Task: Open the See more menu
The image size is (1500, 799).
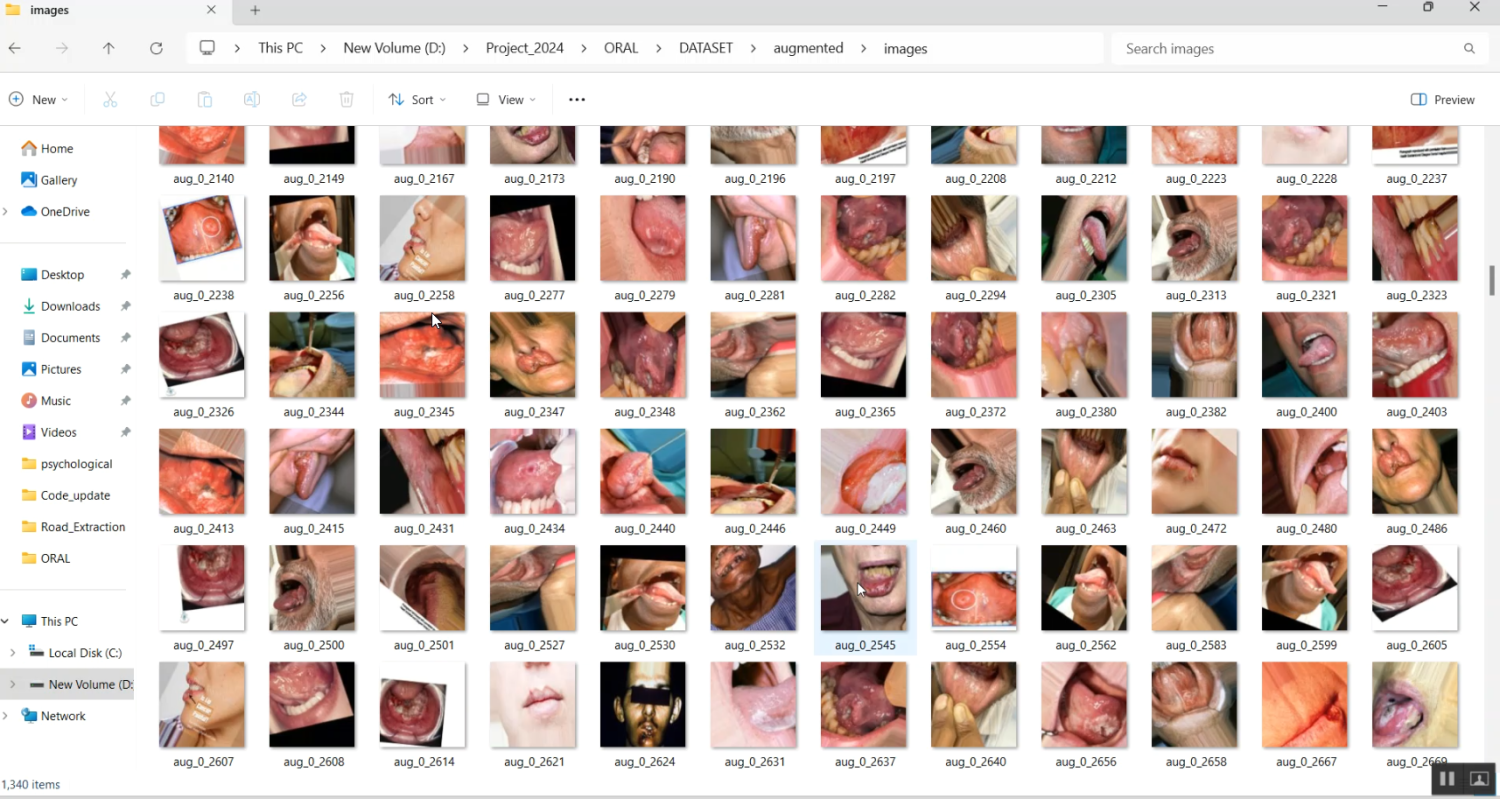Action: click(576, 99)
